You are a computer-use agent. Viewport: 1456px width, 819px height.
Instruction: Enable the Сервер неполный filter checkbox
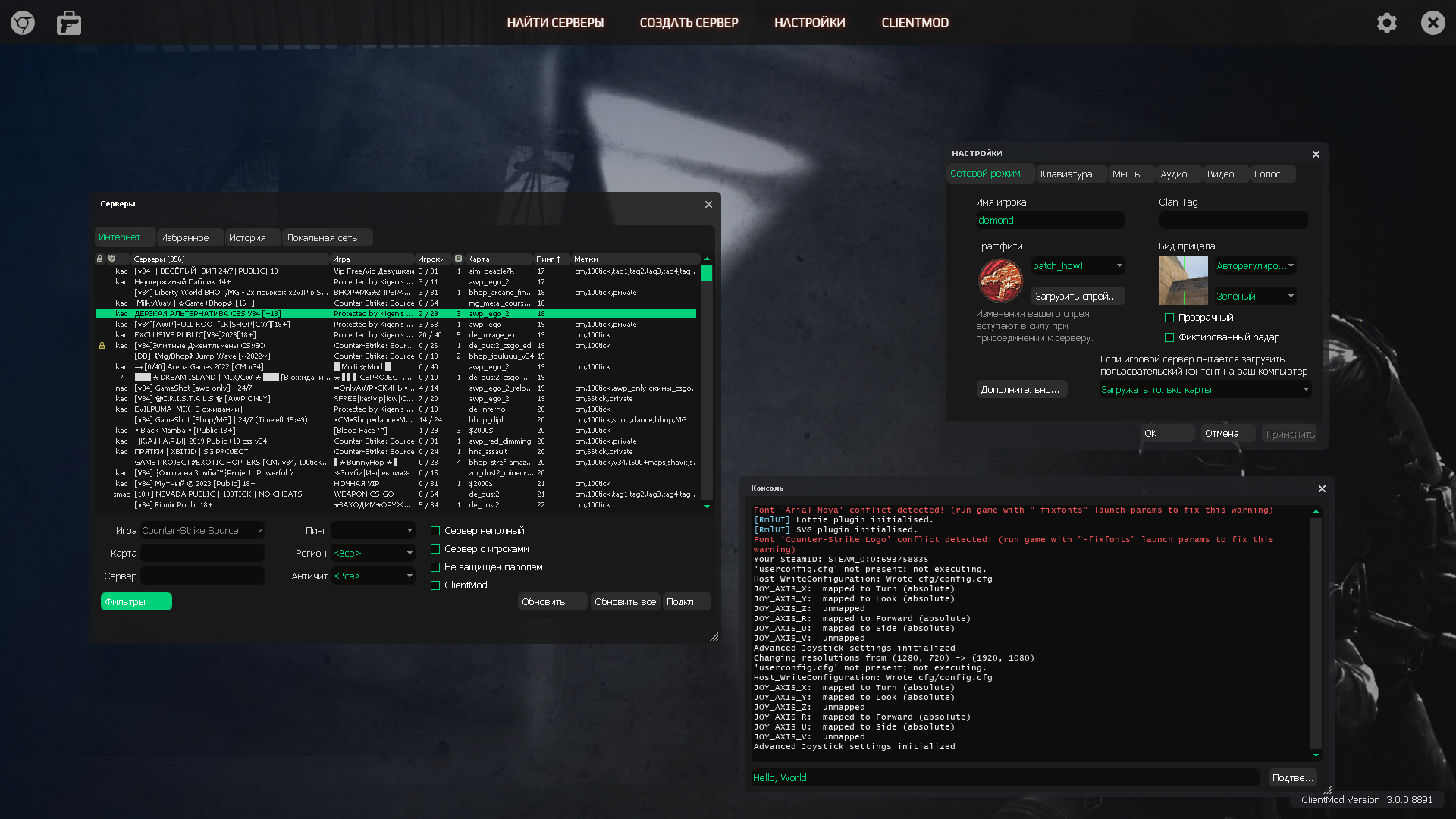coord(435,531)
